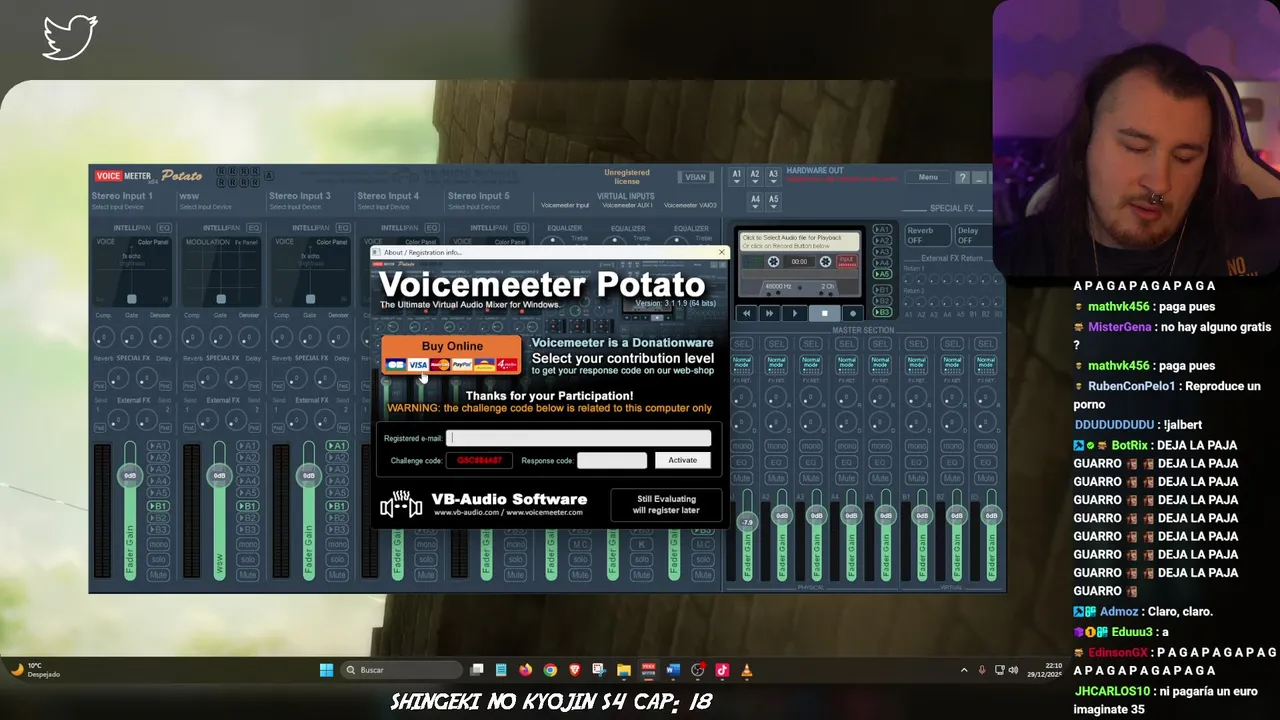
Task: Toggle recorder A5 output button
Action: pyautogui.click(x=882, y=274)
